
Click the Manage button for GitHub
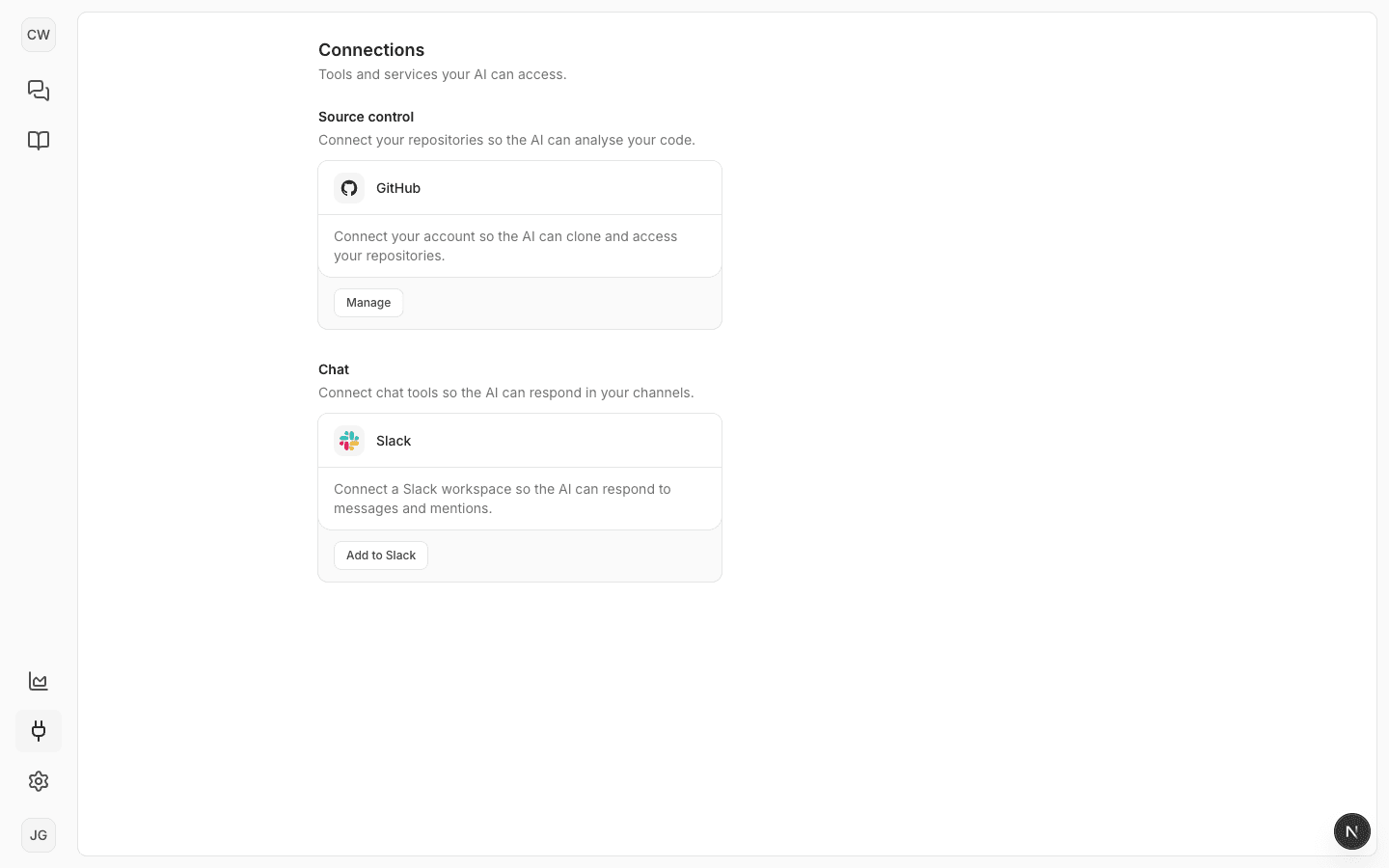[368, 302]
